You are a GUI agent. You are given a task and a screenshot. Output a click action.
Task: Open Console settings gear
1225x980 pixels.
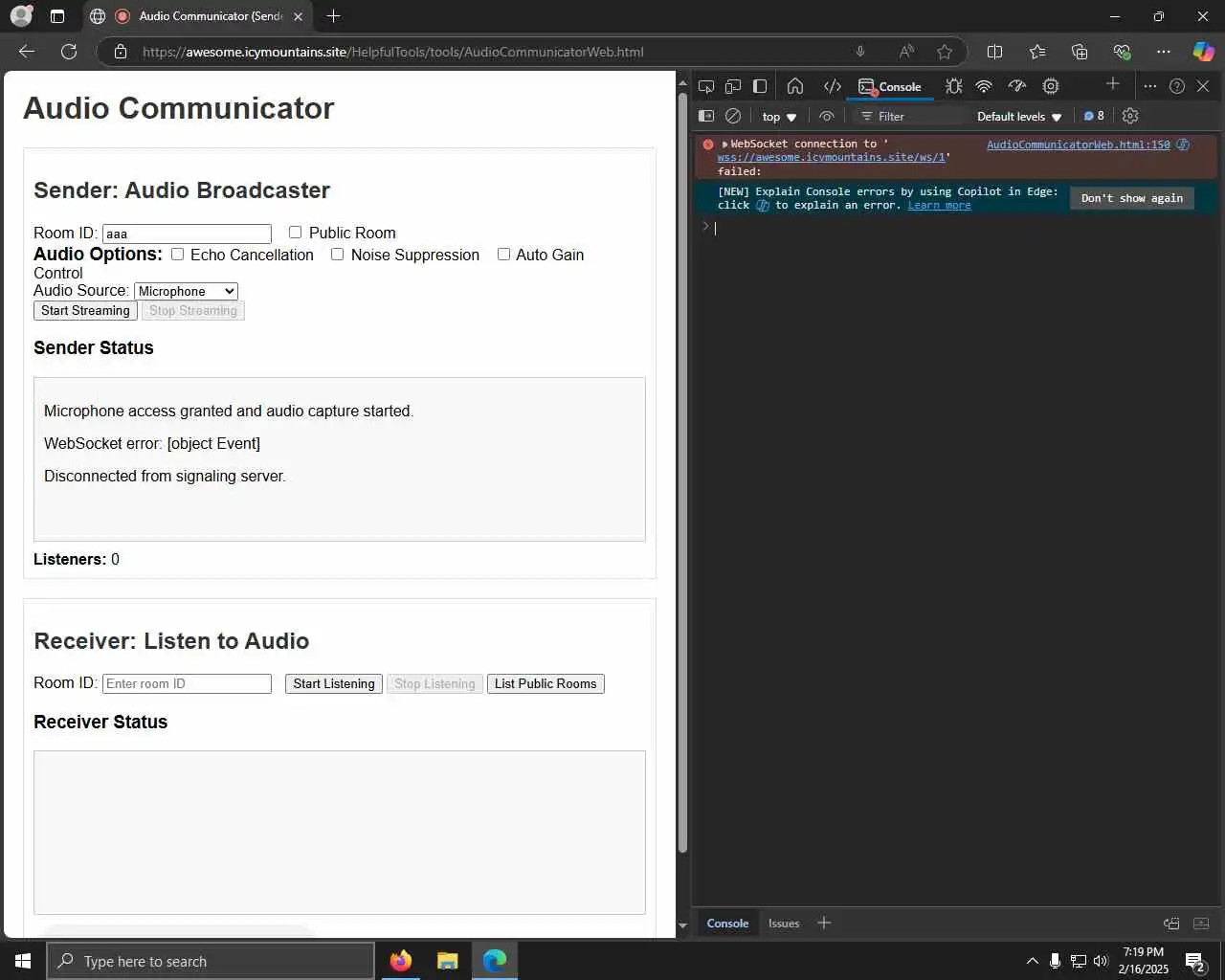(1130, 116)
